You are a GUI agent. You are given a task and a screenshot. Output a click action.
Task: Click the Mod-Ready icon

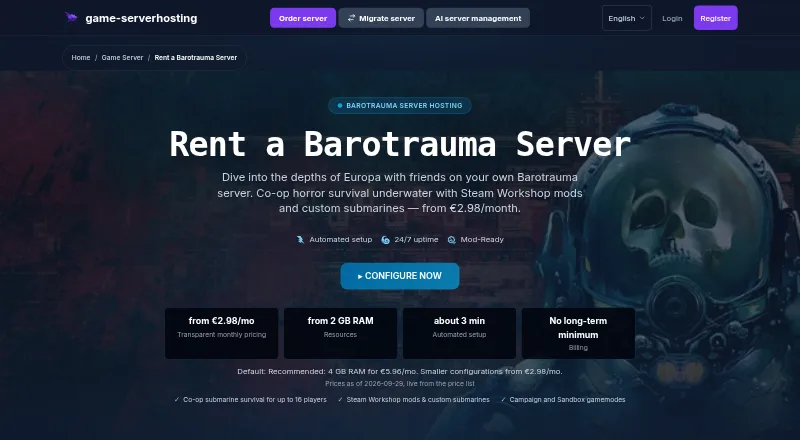click(452, 239)
